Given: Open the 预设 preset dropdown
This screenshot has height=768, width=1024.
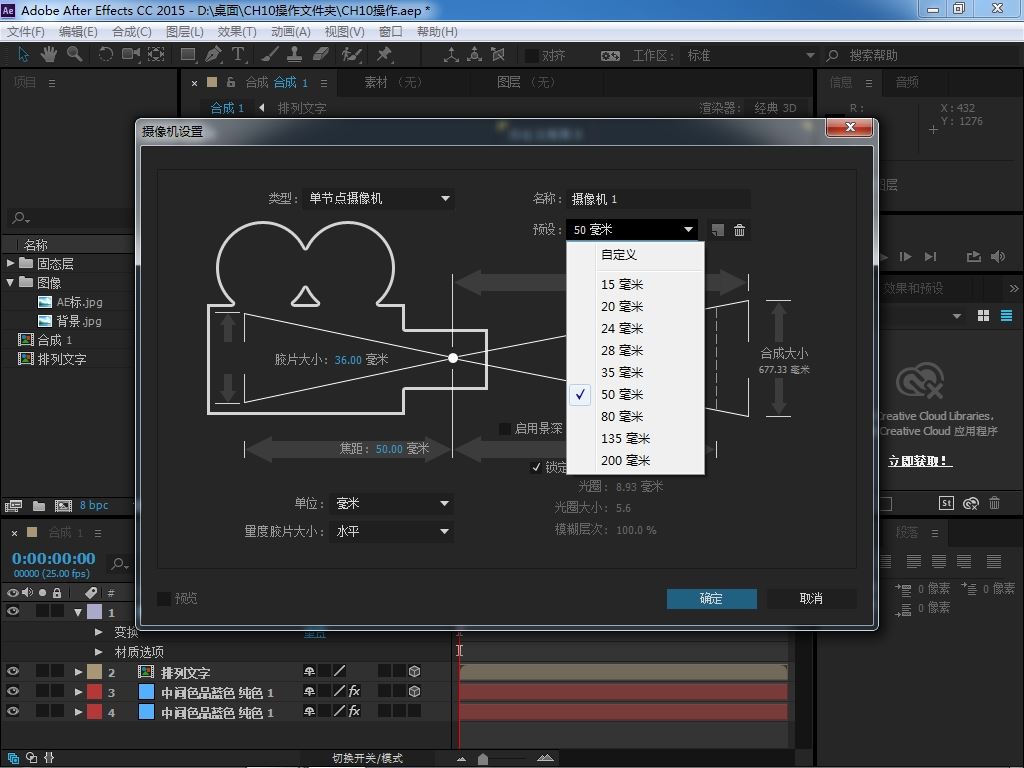Looking at the screenshot, I should click(x=632, y=230).
